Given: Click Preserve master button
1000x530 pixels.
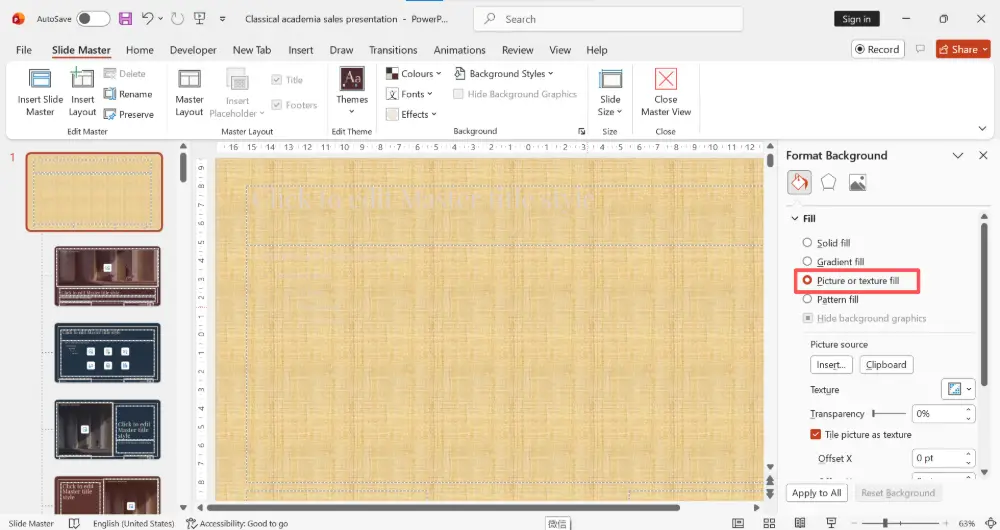Looking at the screenshot, I should tap(128, 114).
